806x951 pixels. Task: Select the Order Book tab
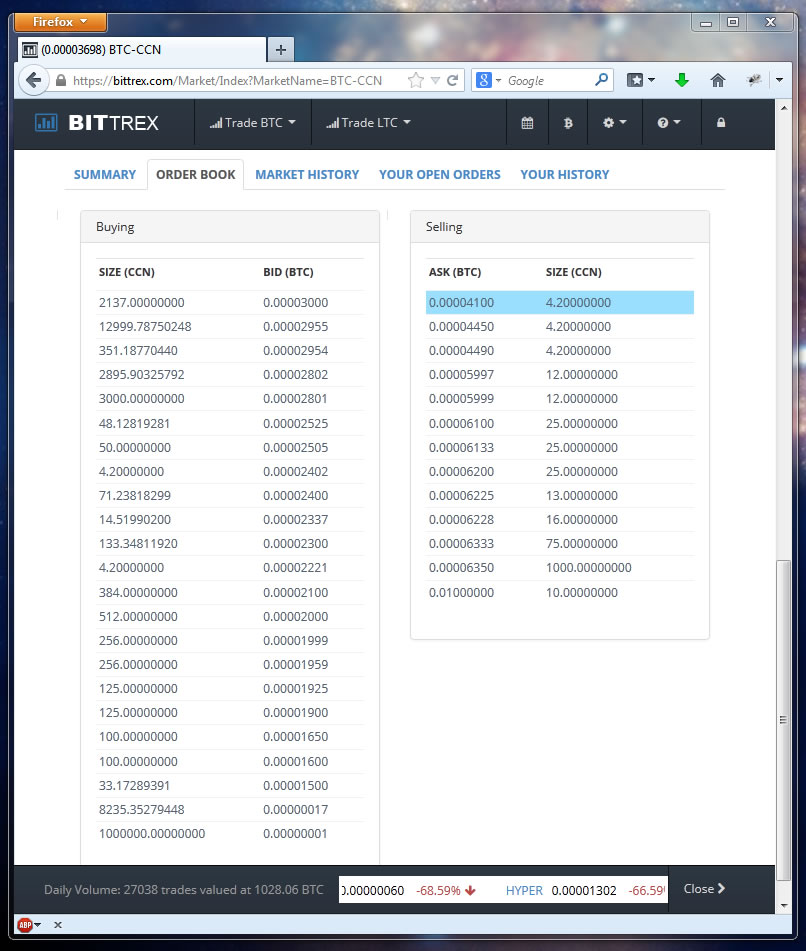(195, 175)
